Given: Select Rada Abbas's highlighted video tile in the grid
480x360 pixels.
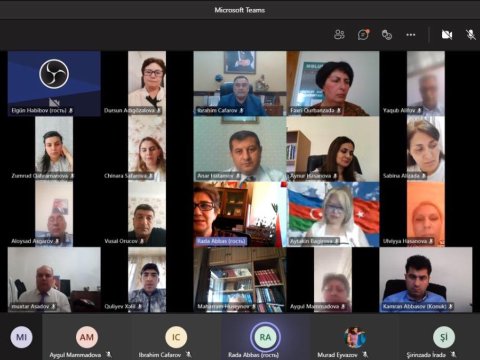Looking at the screenshot, I should pyautogui.click(x=240, y=214).
